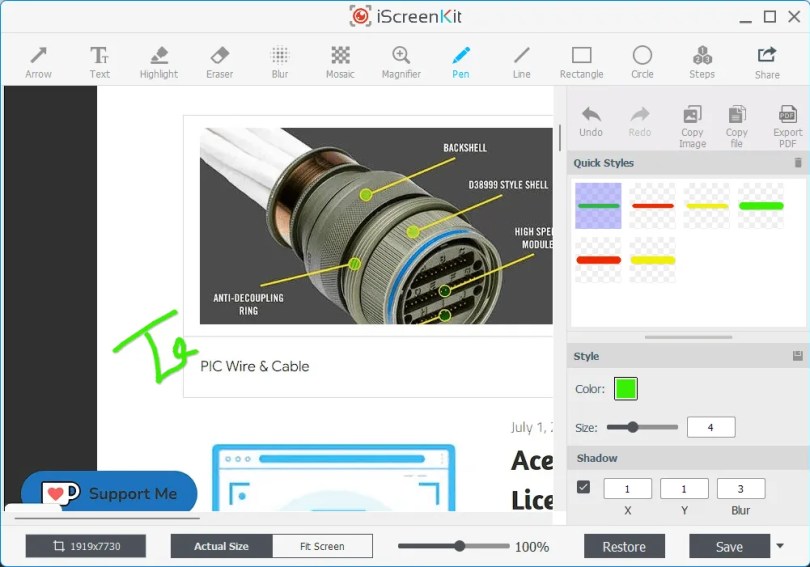Click the Shadow Y offset field
Screen dimensions: 810x567
tap(684, 489)
